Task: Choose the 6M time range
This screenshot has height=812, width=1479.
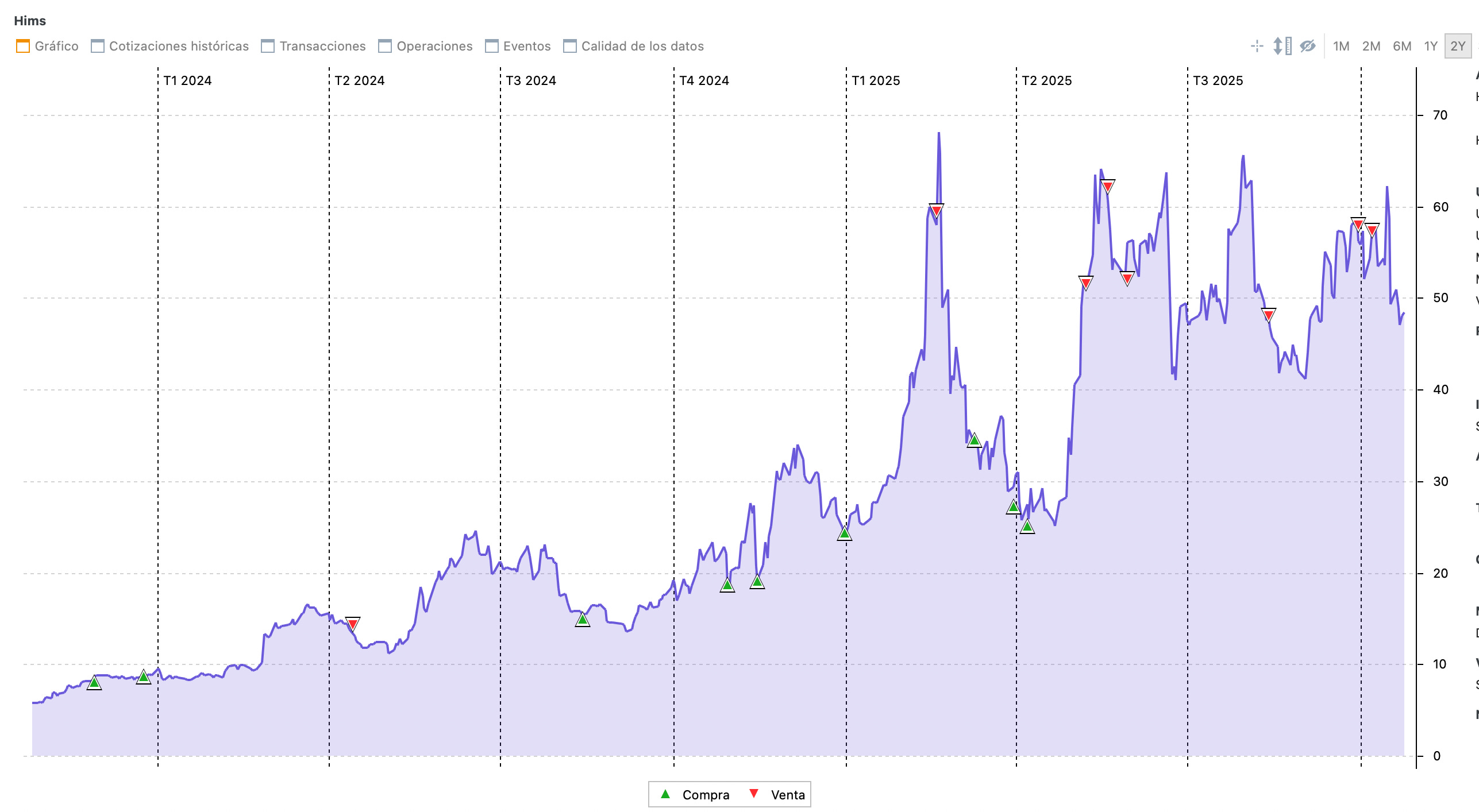Action: pos(1402,46)
